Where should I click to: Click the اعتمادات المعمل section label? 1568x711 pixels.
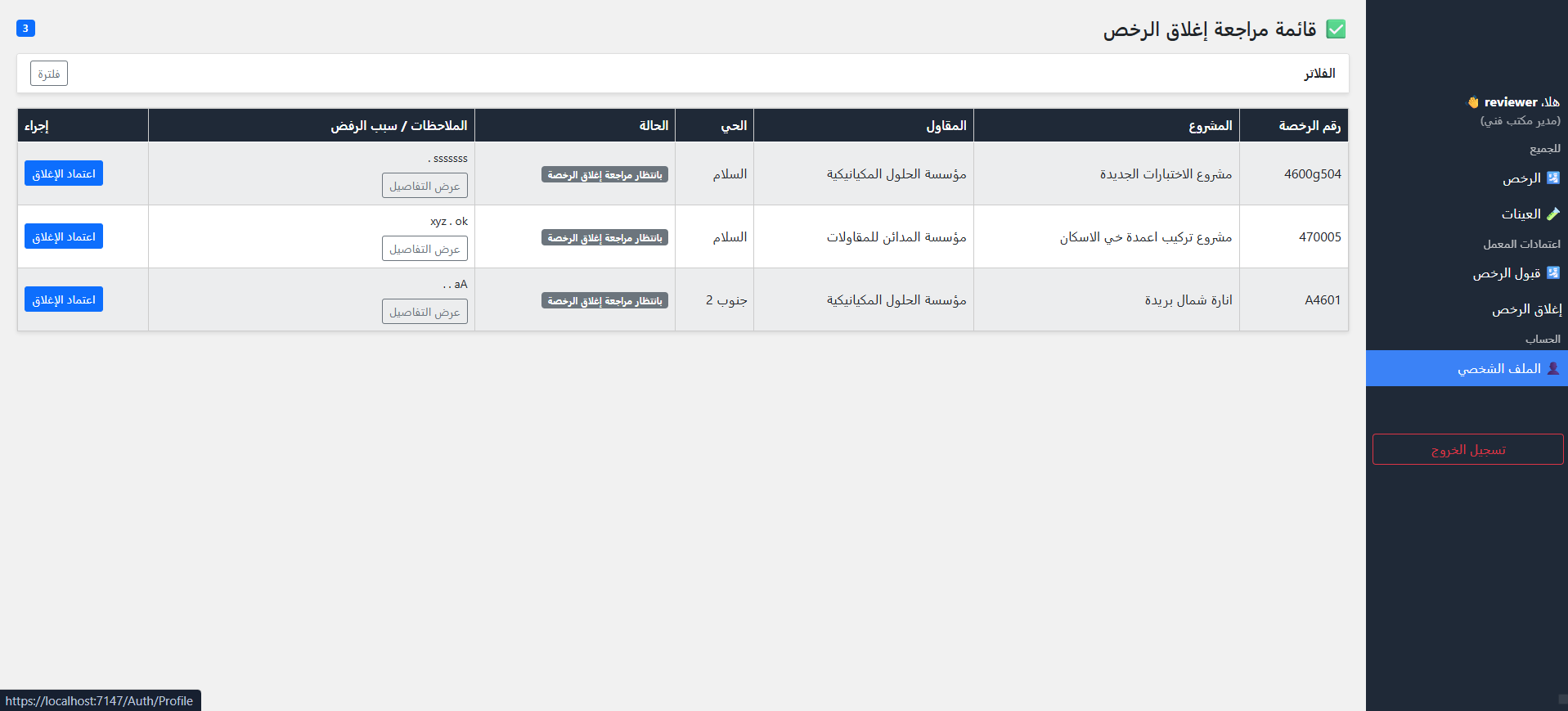click(x=1522, y=244)
